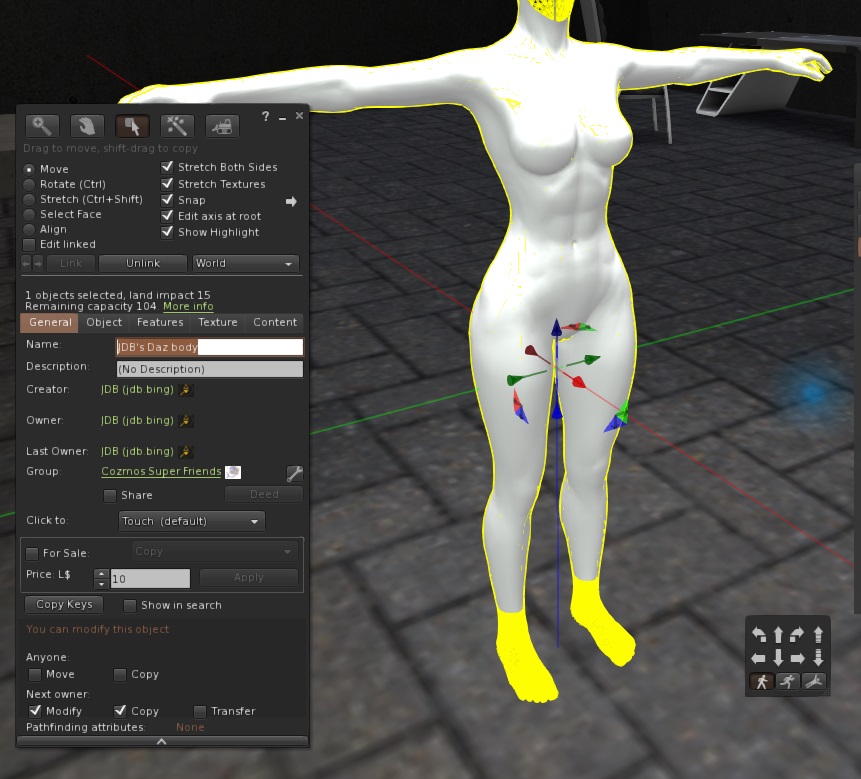Image resolution: width=861 pixels, height=779 pixels.
Task: Check the For Sale checkbox
Action: click(32, 553)
